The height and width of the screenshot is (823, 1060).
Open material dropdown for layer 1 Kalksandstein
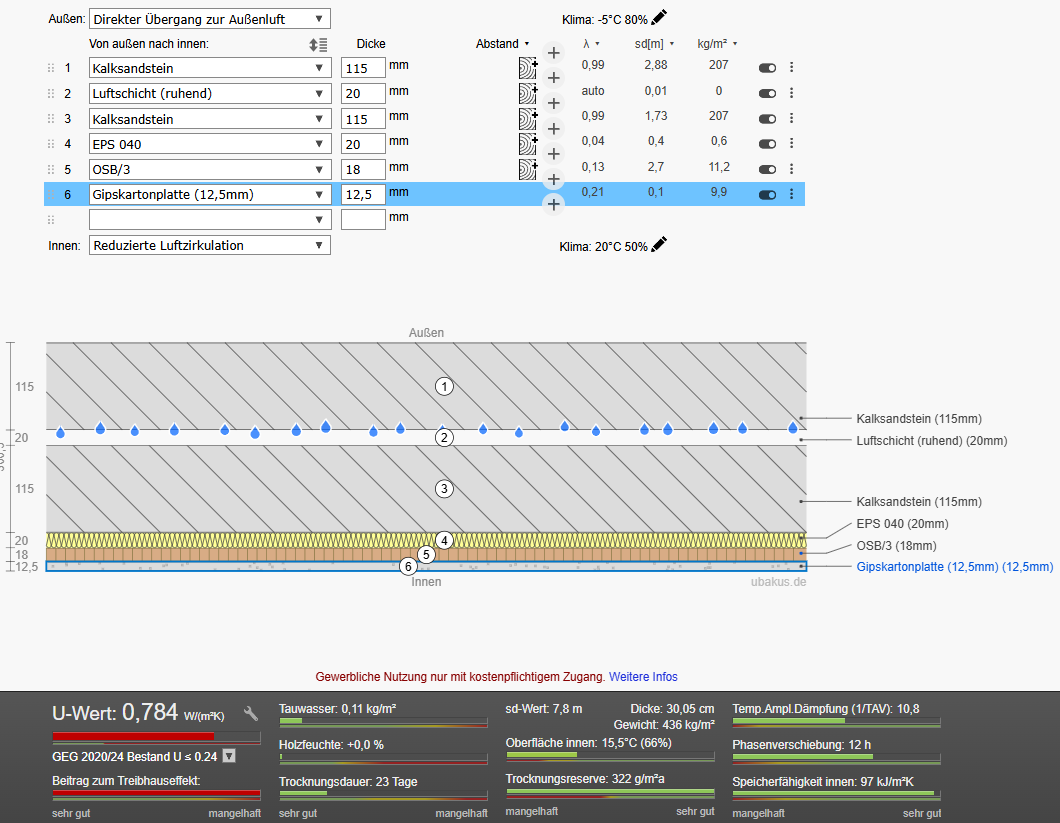(210, 68)
